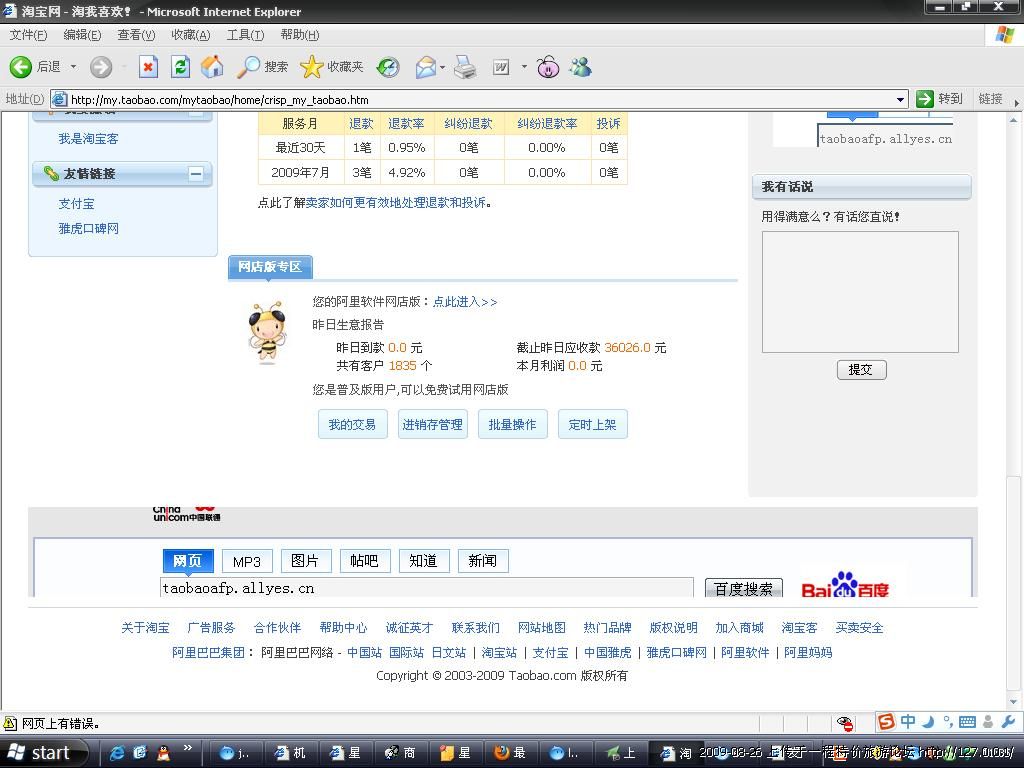
Task: Open the 工具(T) menu
Action: coord(245,35)
